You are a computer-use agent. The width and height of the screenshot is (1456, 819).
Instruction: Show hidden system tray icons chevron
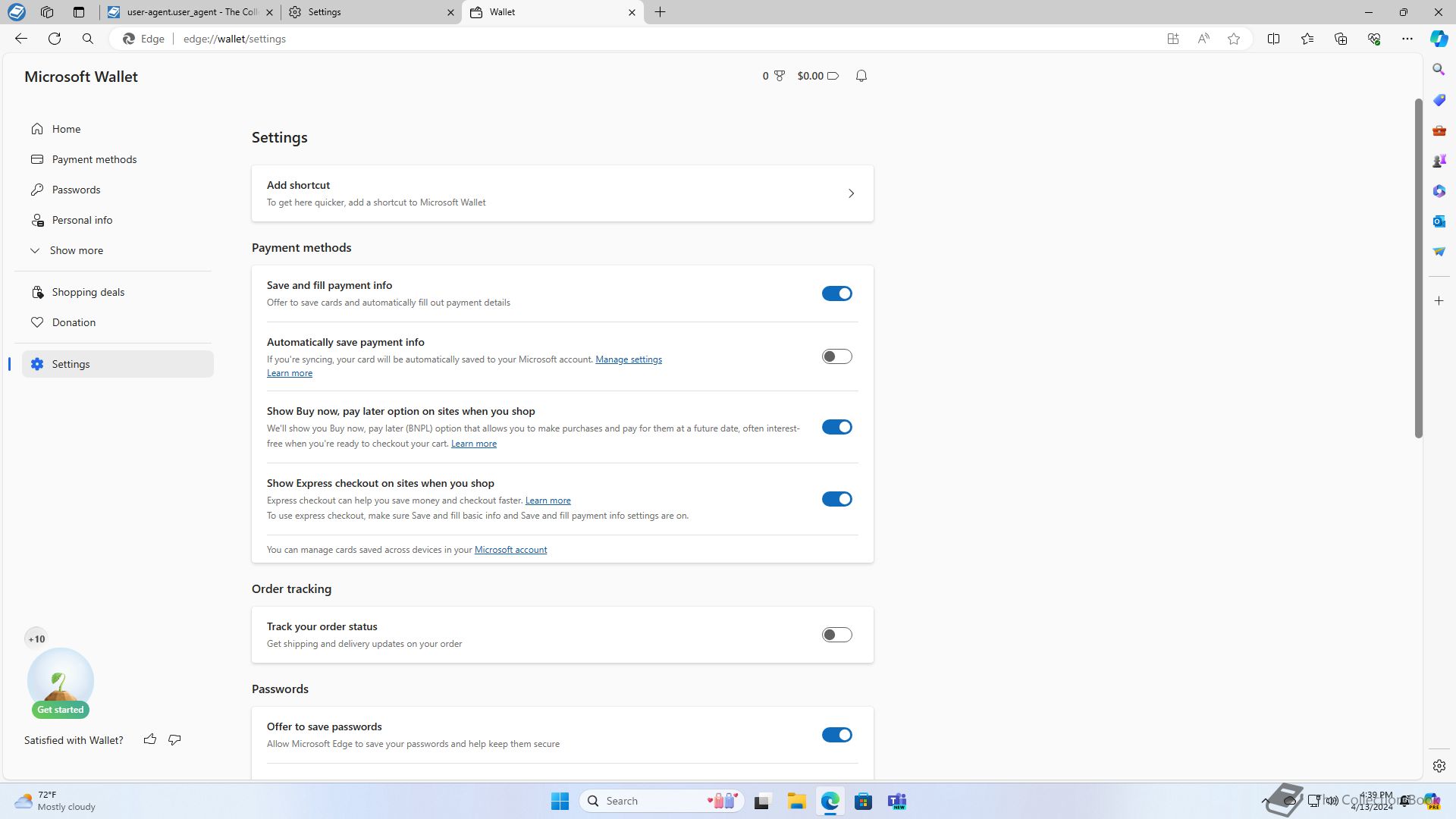(1266, 801)
